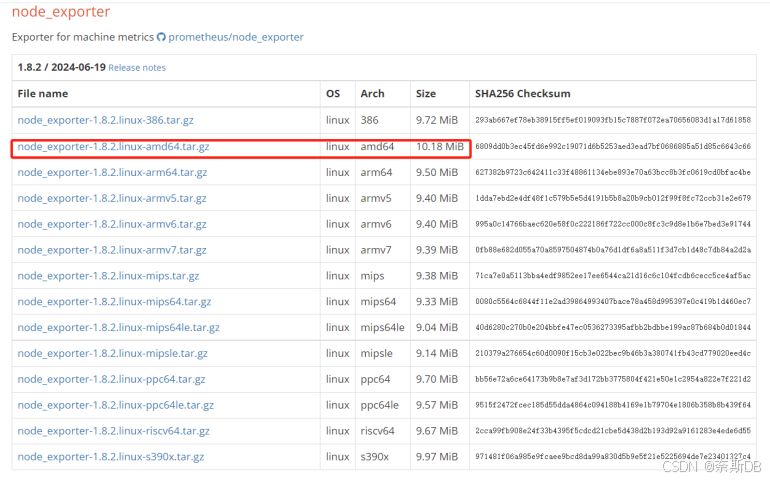
Task: Download node_exporter-1.8.2.linux-armv5.tar.gz
Action: point(112,198)
